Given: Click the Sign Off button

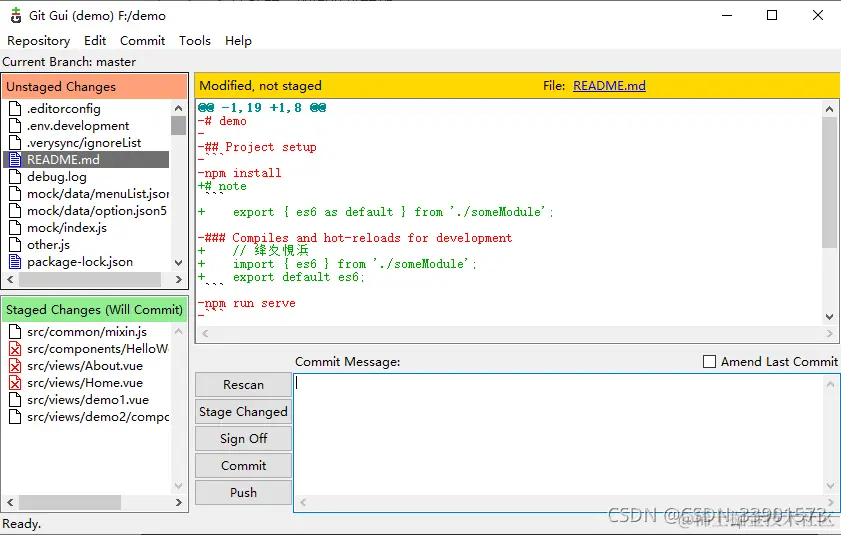Looking at the screenshot, I should click(244, 438).
